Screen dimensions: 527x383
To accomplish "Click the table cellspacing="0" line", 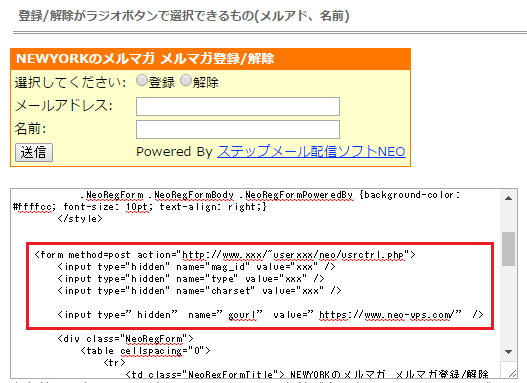I will tap(145, 351).
